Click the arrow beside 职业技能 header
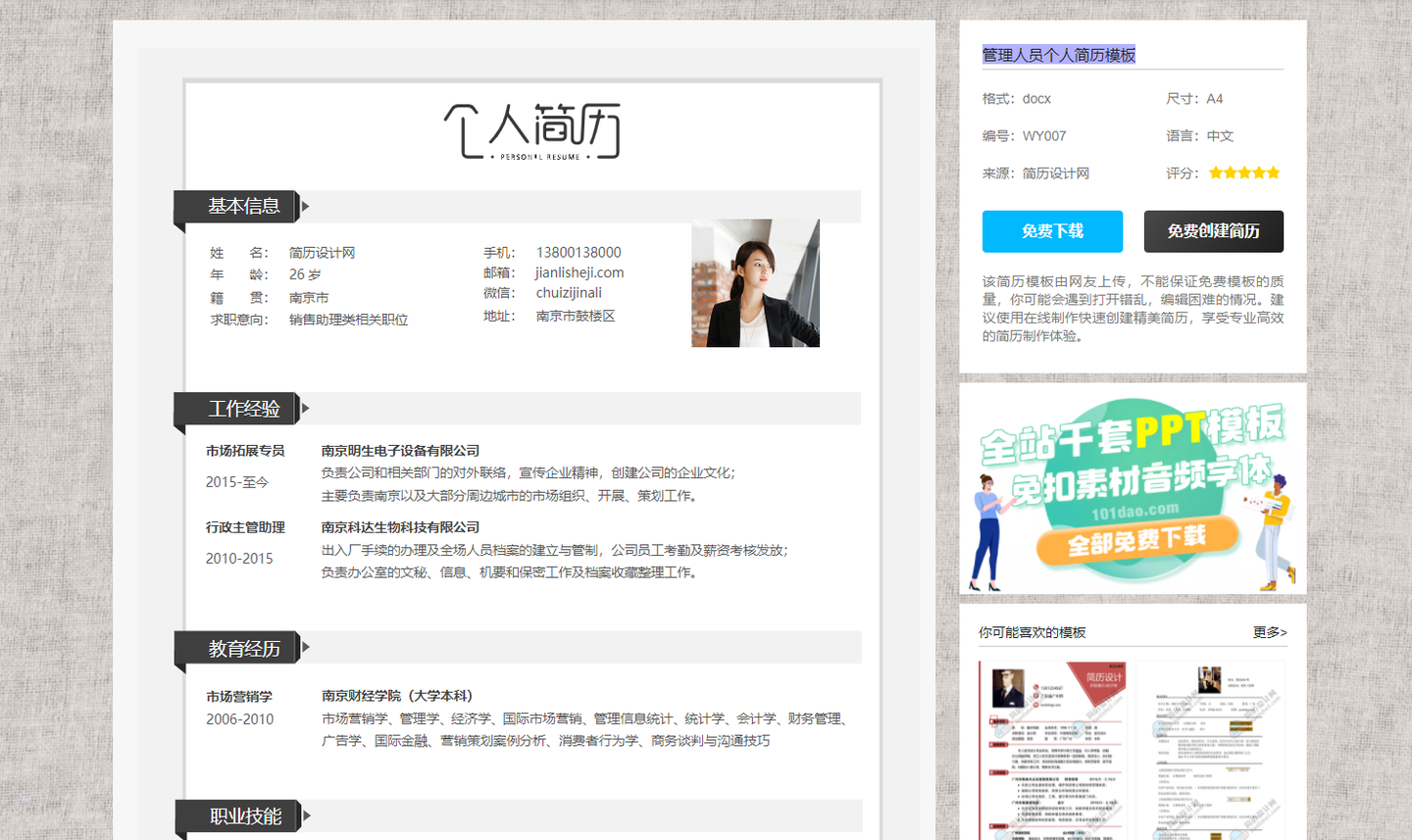Image resolution: width=1412 pixels, height=840 pixels. [x=307, y=815]
